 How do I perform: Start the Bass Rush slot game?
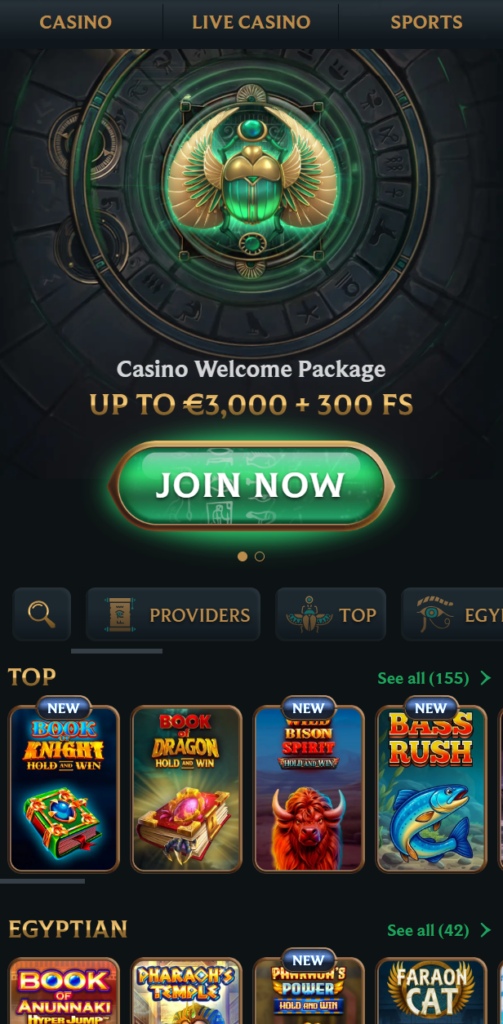pyautogui.click(x=431, y=788)
